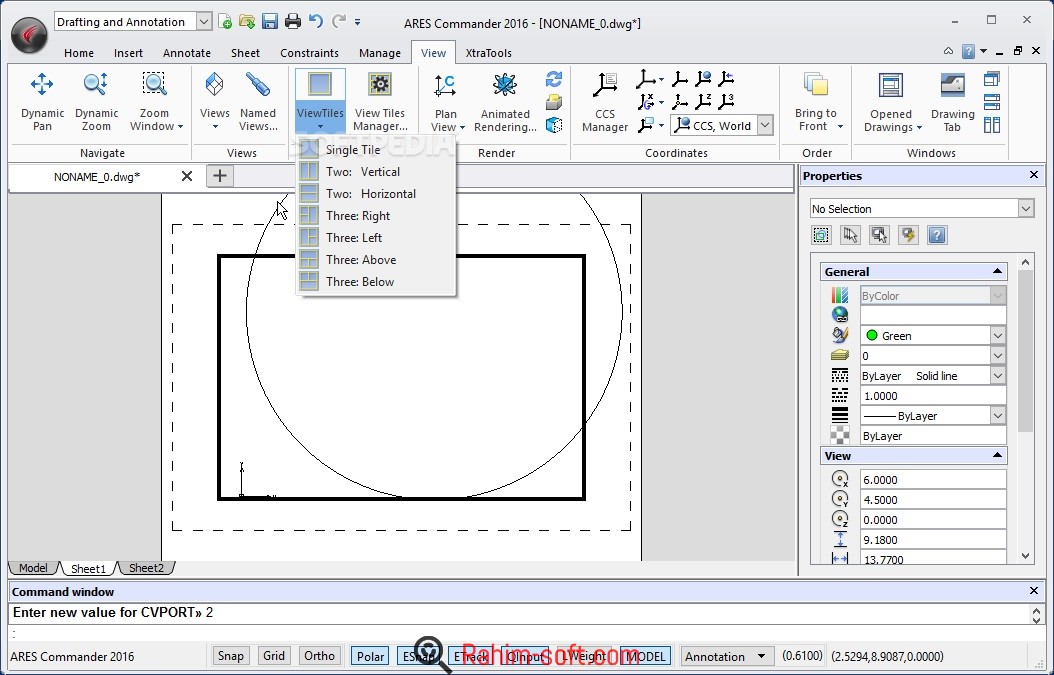Open the Green line color selector
The height and width of the screenshot is (675, 1054).
point(997,336)
